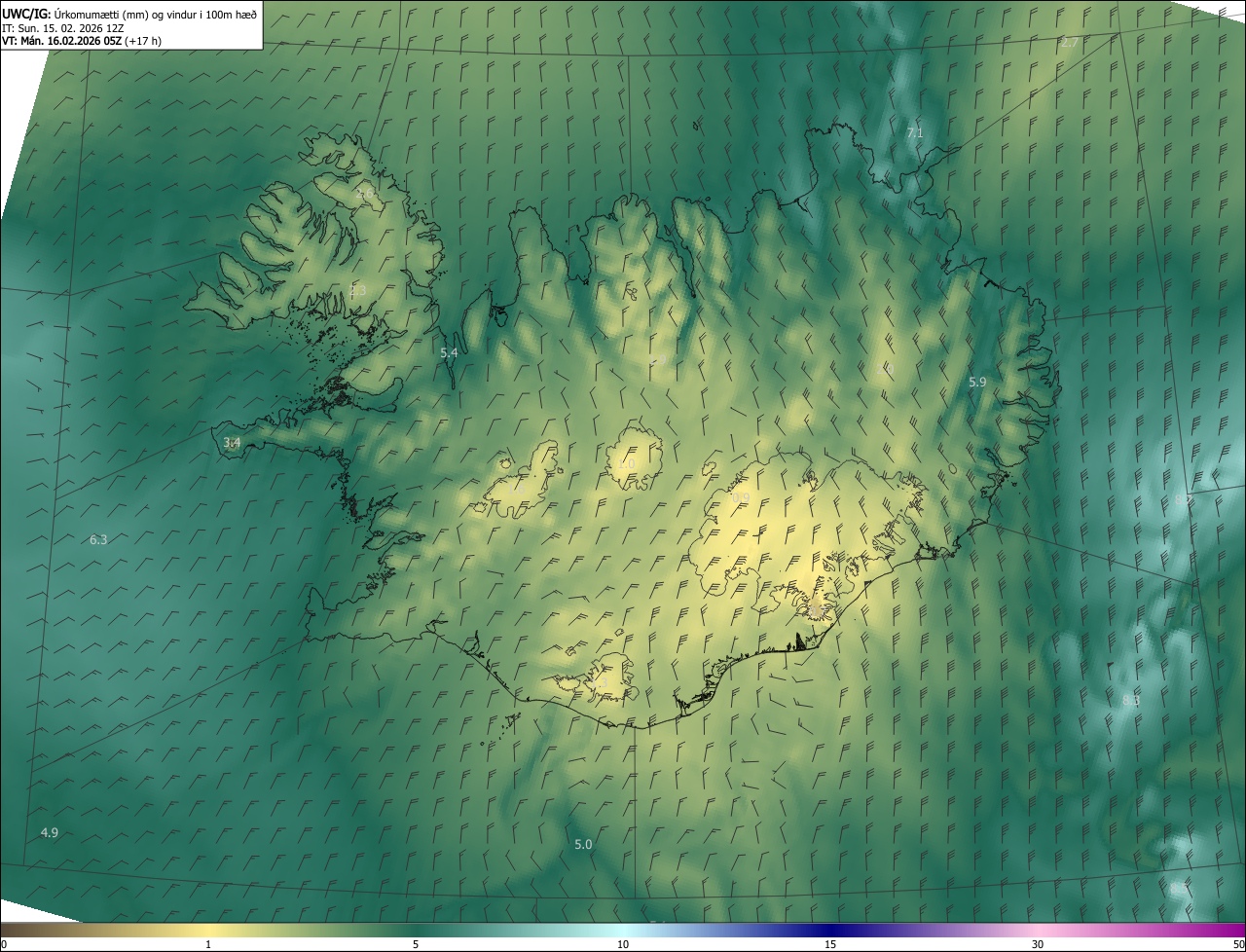
Task: Click the map value label '5.0'
Action: (583, 844)
